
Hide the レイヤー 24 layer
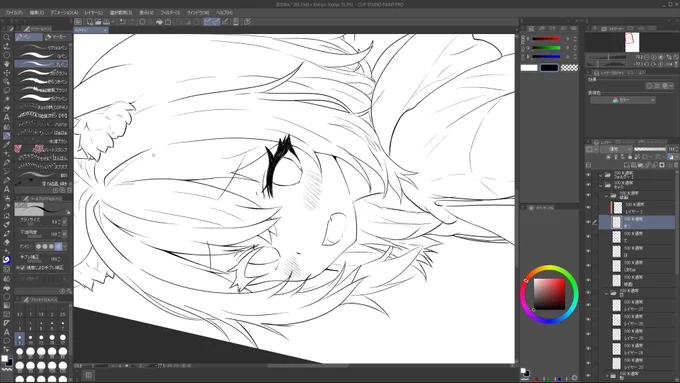[x=588, y=349]
